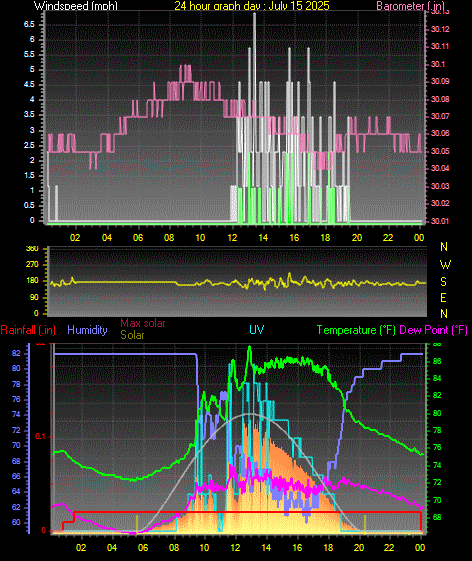The image size is (472, 561).
Task: Click the 'Max solar' legend label
Action: coord(143,323)
